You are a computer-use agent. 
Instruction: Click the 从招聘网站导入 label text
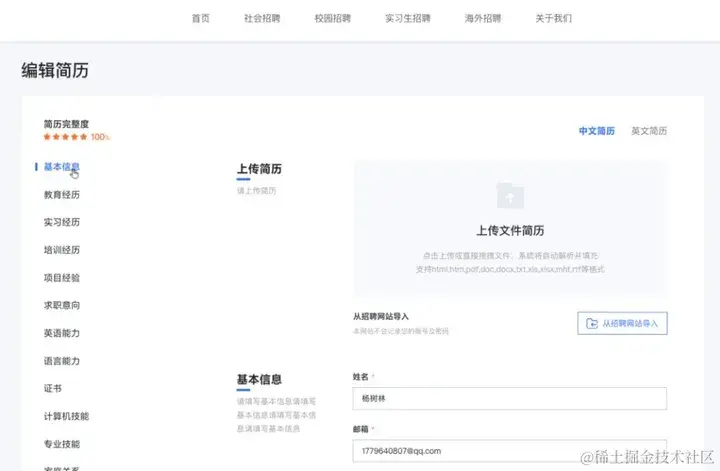381,316
